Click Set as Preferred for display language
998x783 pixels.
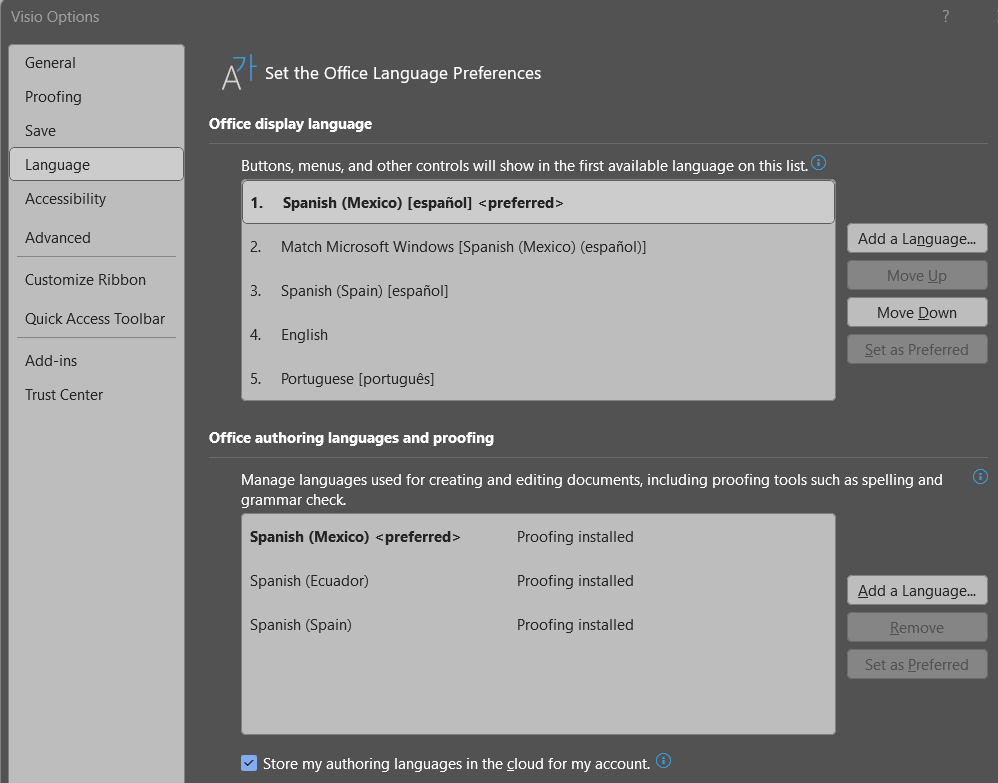pyautogui.click(x=917, y=349)
